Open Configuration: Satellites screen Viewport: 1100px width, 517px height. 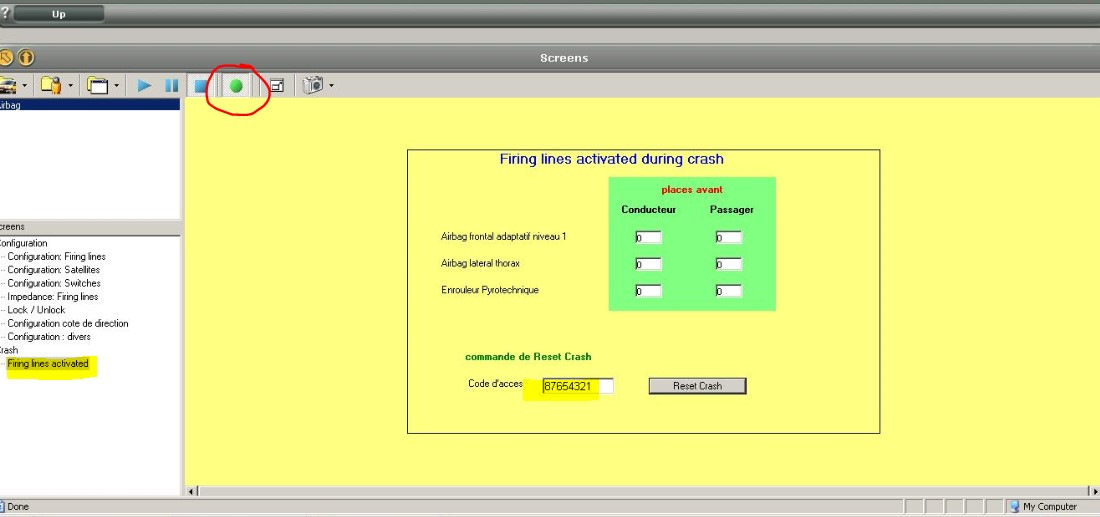coord(53,270)
